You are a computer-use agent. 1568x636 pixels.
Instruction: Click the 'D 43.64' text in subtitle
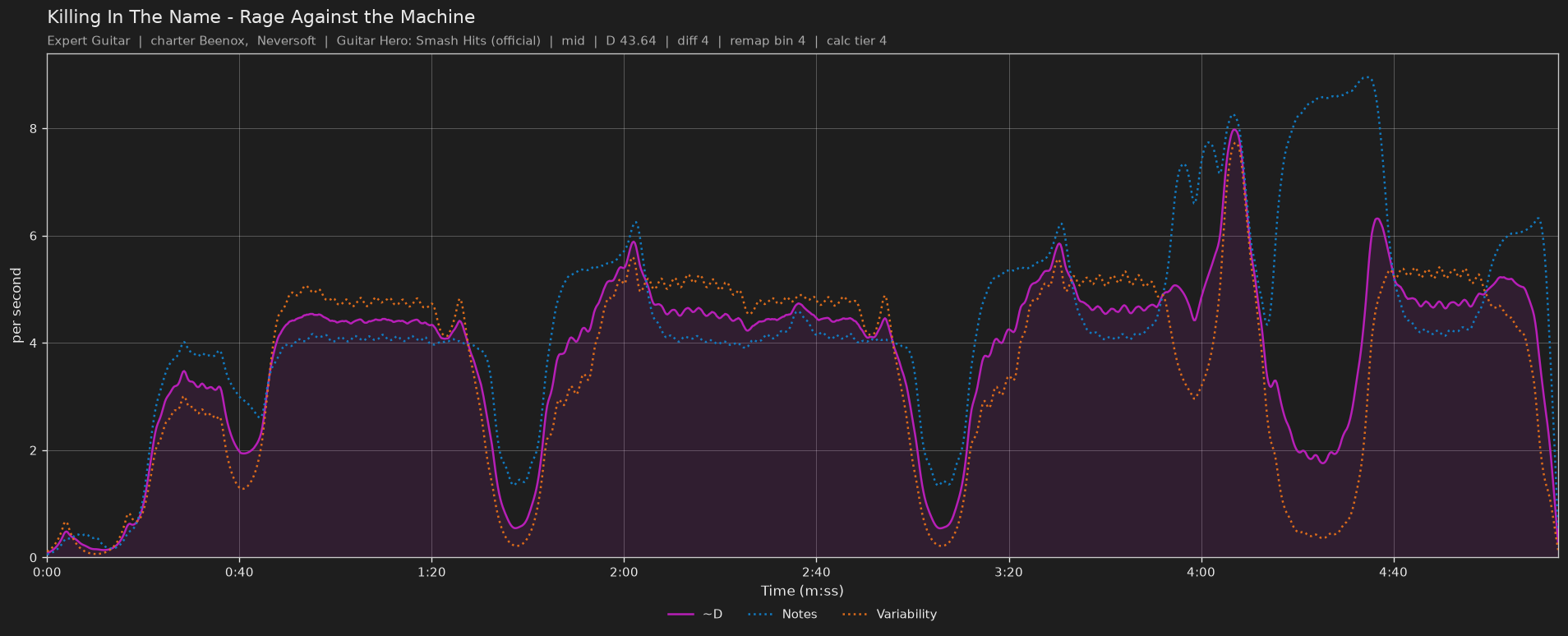[631, 41]
